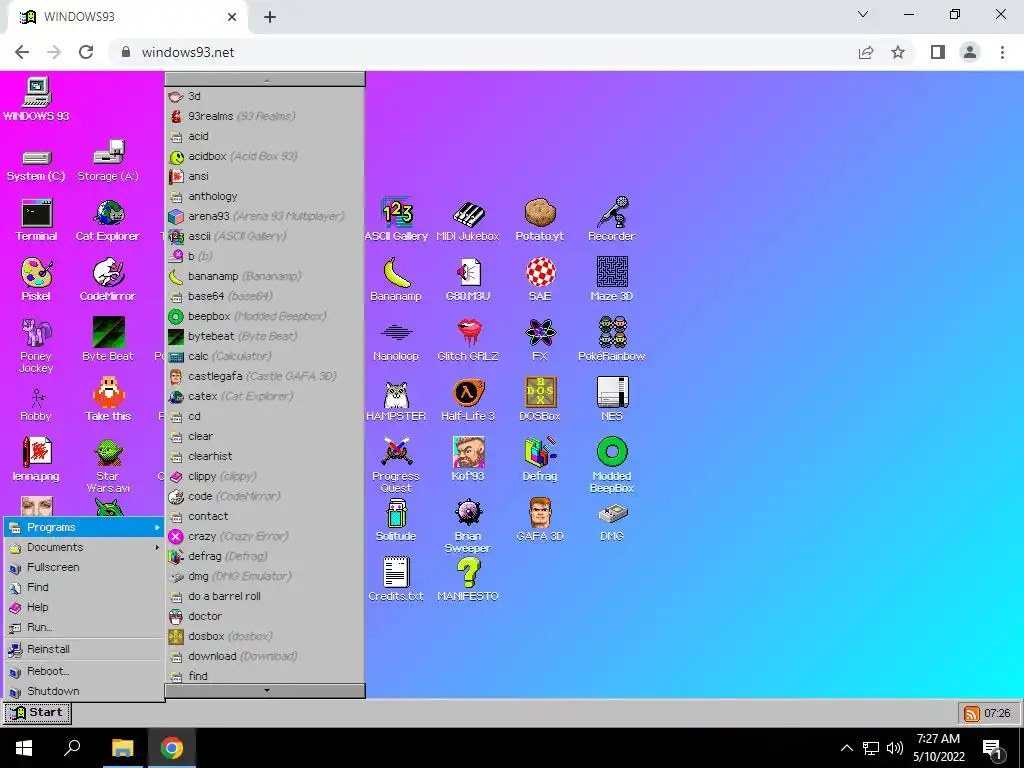
Task: Open PokéRainbow icon
Action: click(x=612, y=340)
